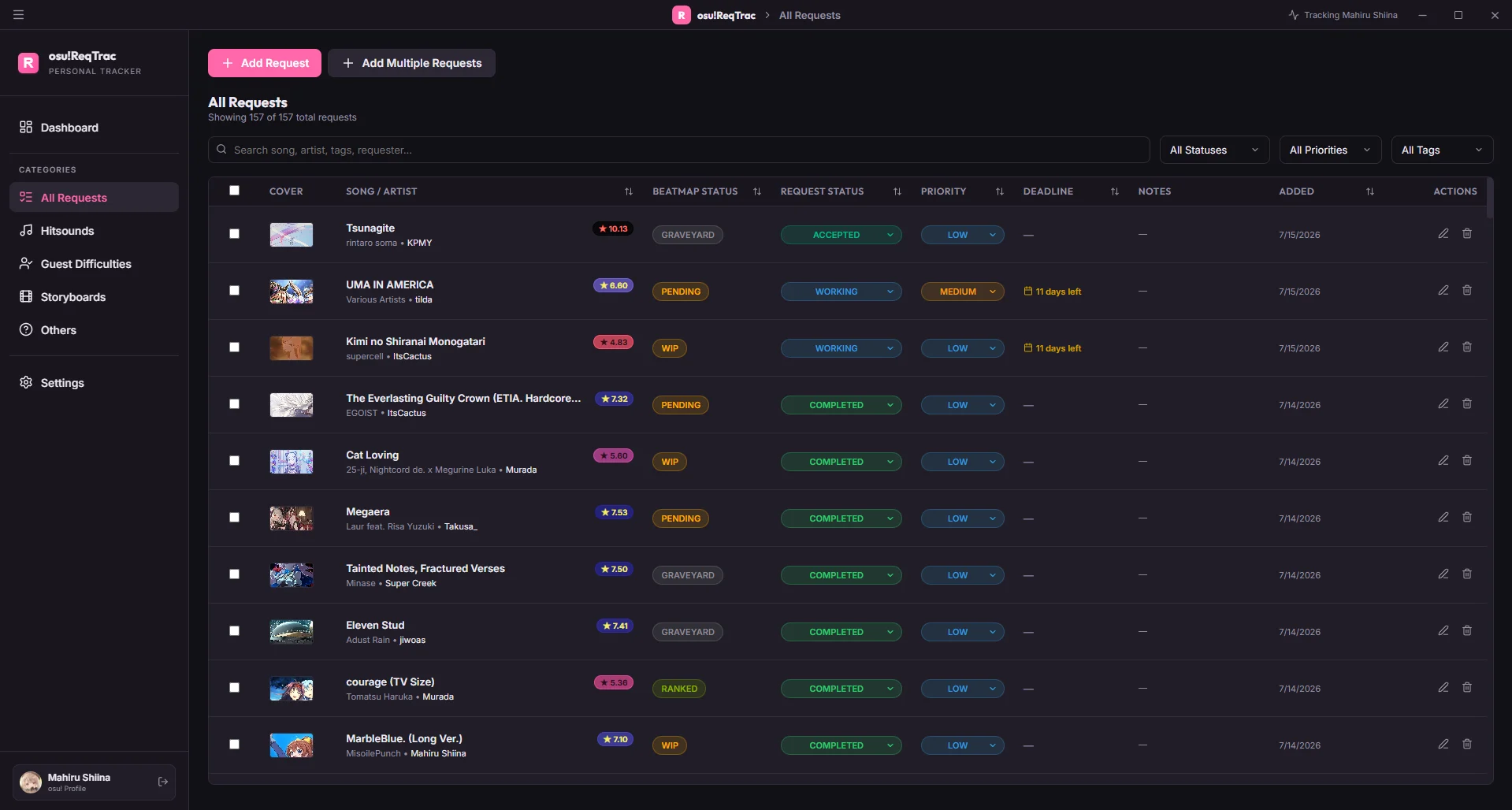Focus the request search field
Screen dimensions: 1512x810
(678, 150)
